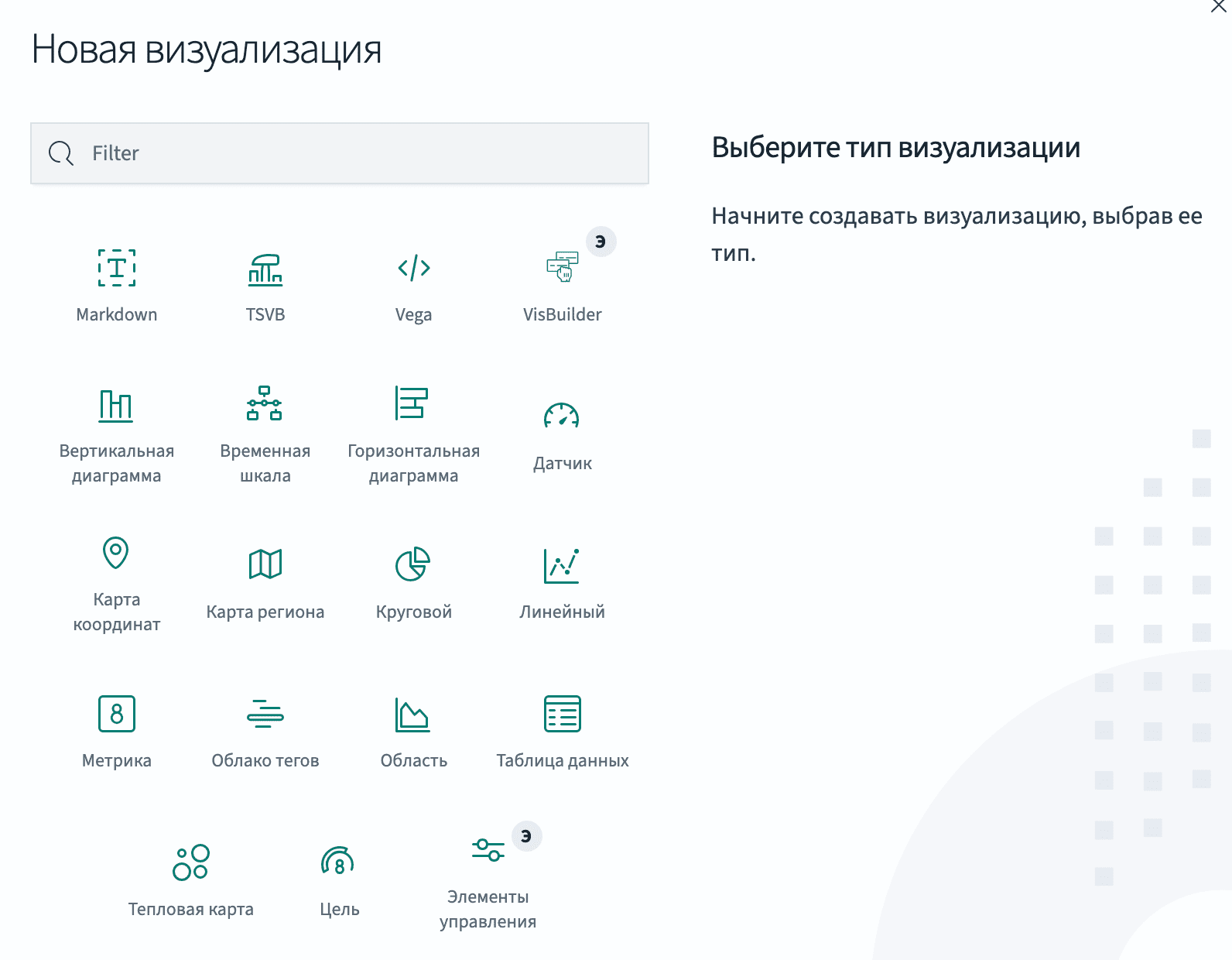Pick Вертикальная диаграмма bar chart
Viewport: 1232px width, 960px height.
[117, 405]
